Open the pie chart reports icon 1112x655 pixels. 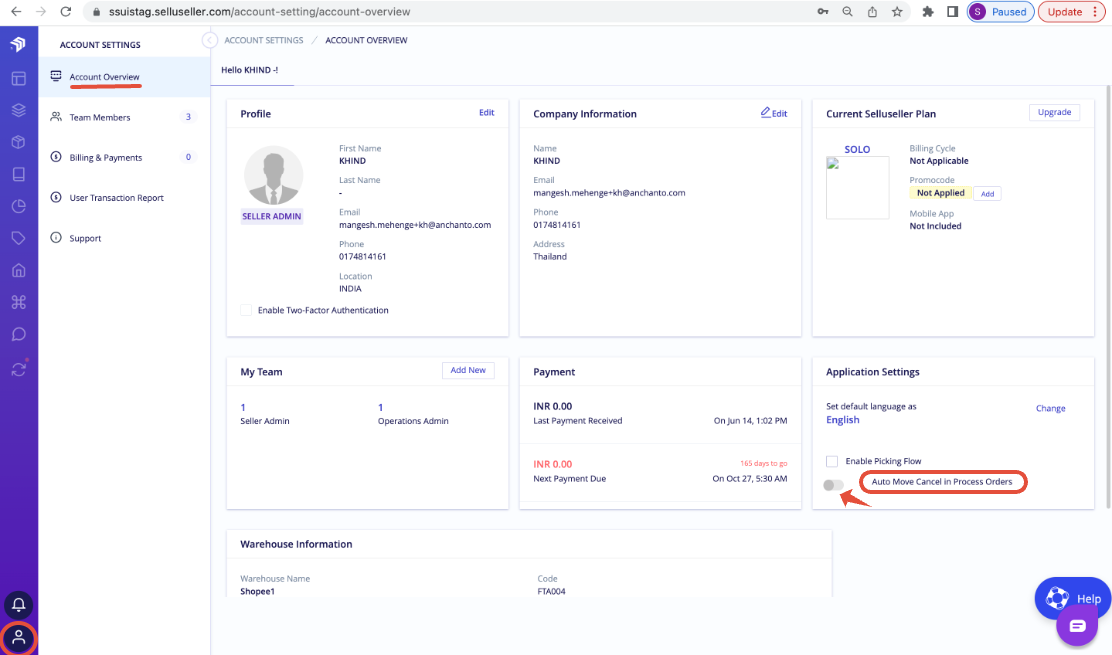[18, 206]
